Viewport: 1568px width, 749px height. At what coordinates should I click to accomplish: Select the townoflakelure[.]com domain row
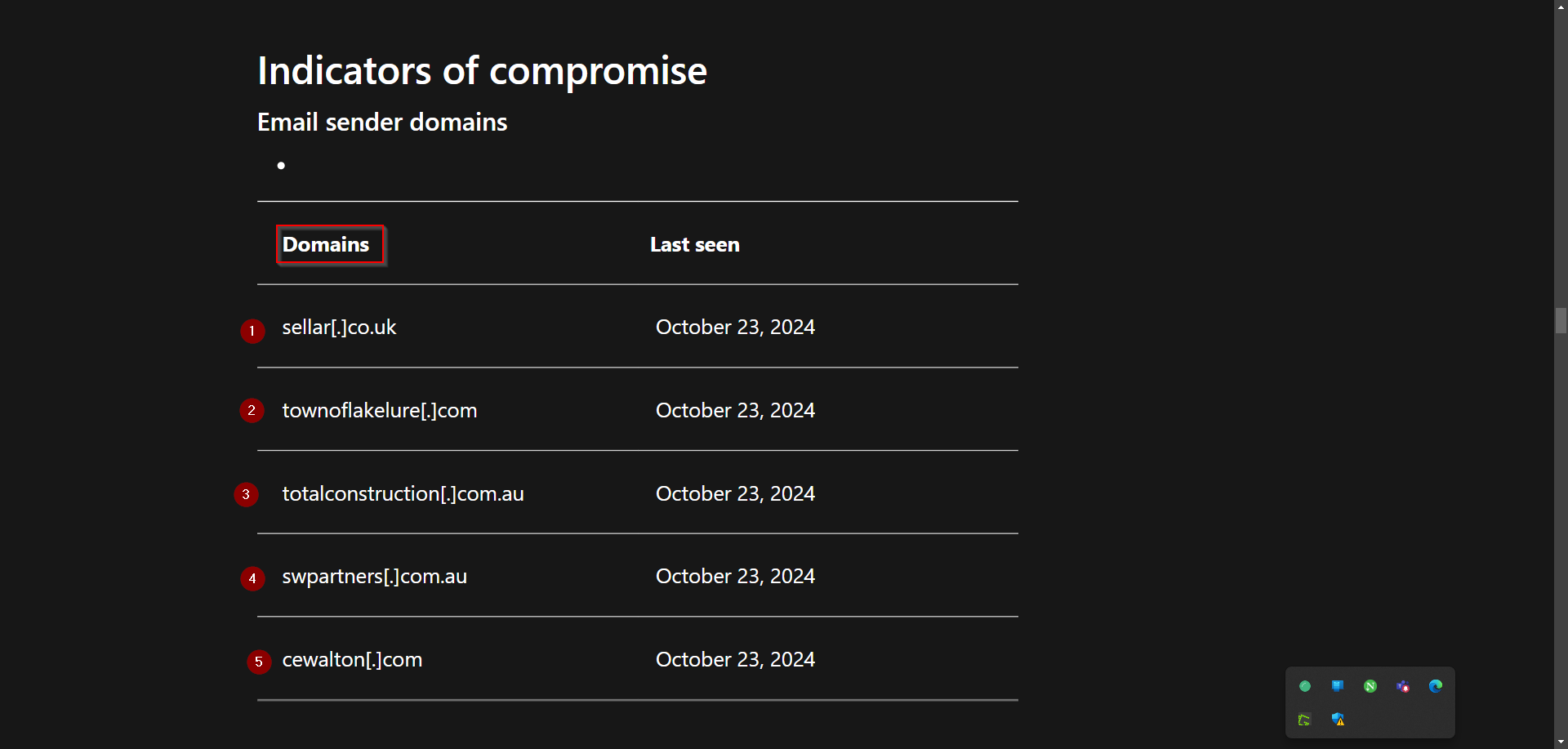point(380,410)
